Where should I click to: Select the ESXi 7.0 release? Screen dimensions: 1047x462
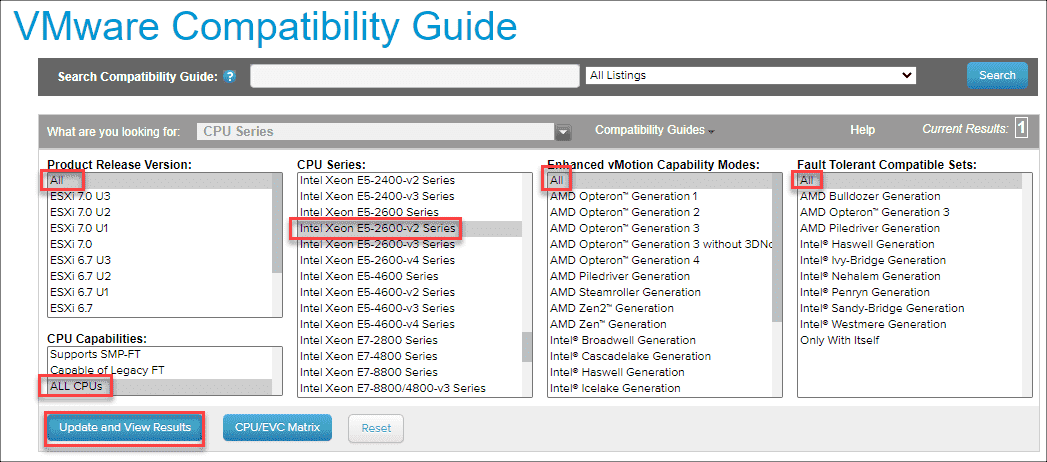point(160,244)
